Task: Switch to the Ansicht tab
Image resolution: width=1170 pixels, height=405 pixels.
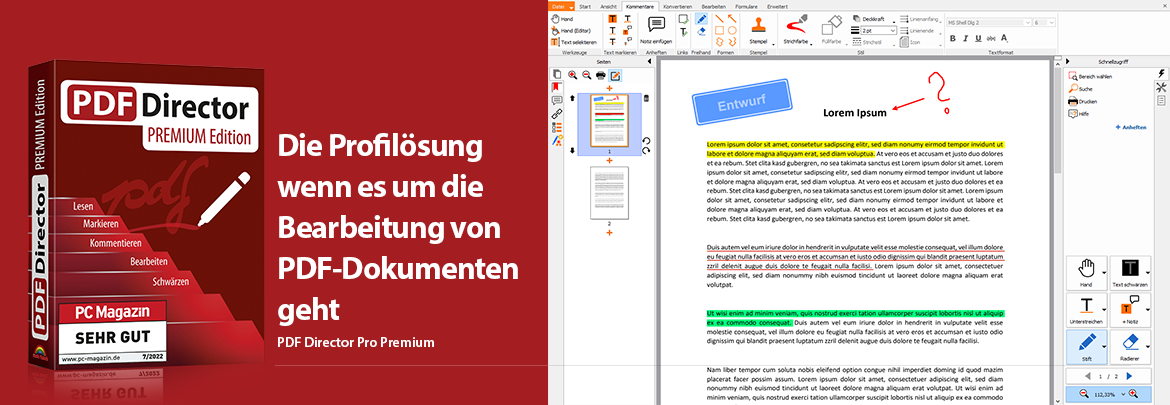Action: (x=608, y=6)
